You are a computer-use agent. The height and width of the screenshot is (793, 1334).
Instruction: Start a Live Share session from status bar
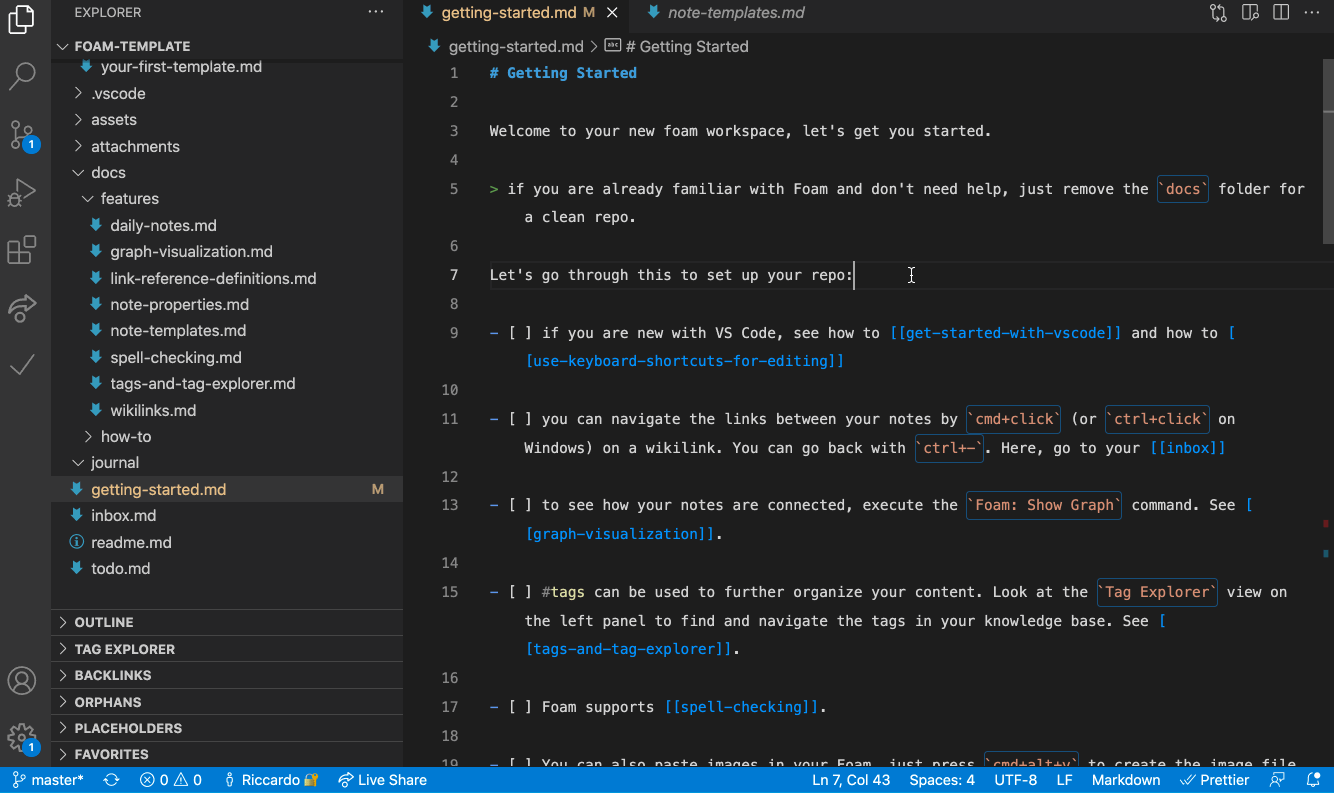(x=383, y=779)
